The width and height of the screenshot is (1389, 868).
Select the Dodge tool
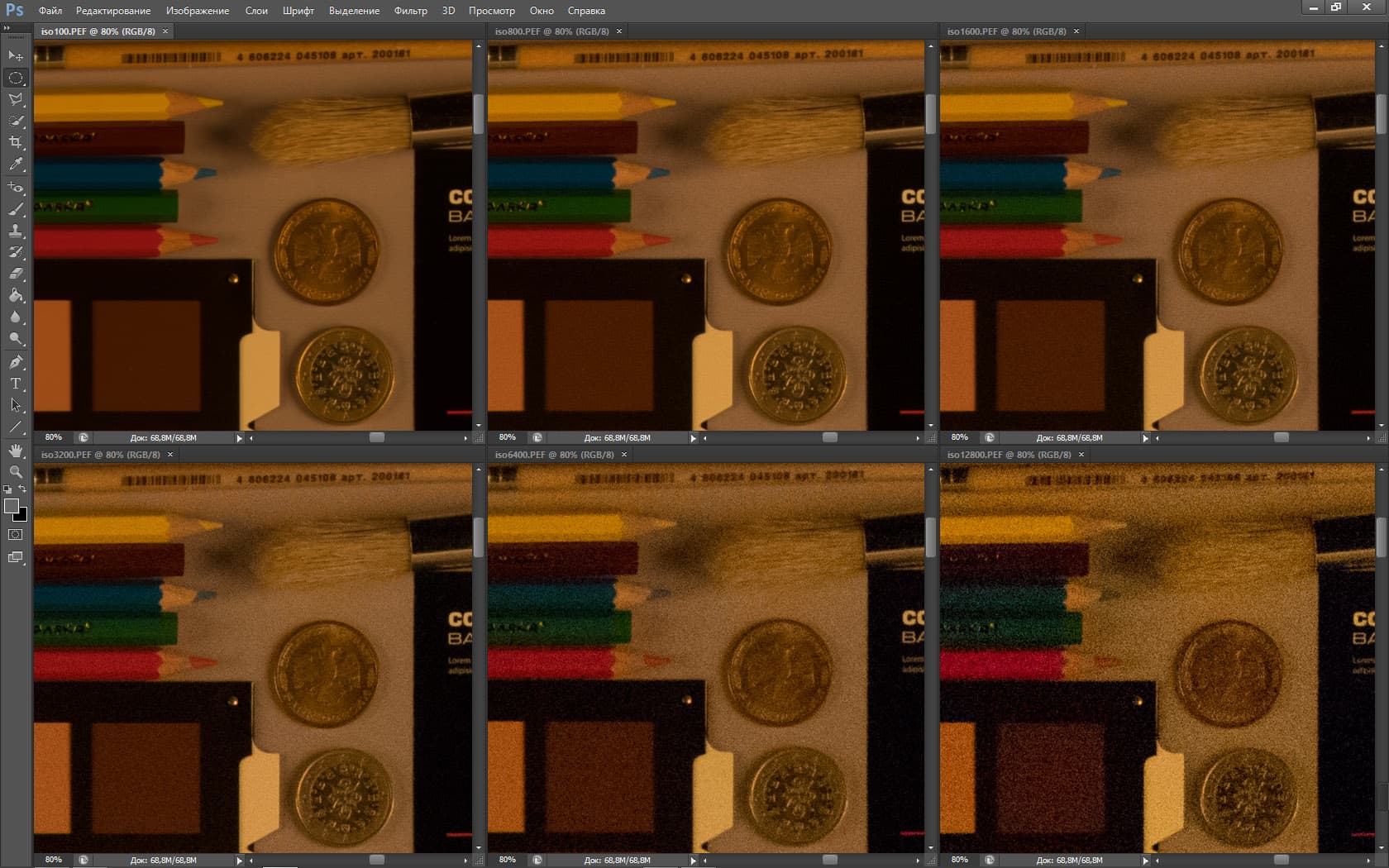pyautogui.click(x=16, y=338)
